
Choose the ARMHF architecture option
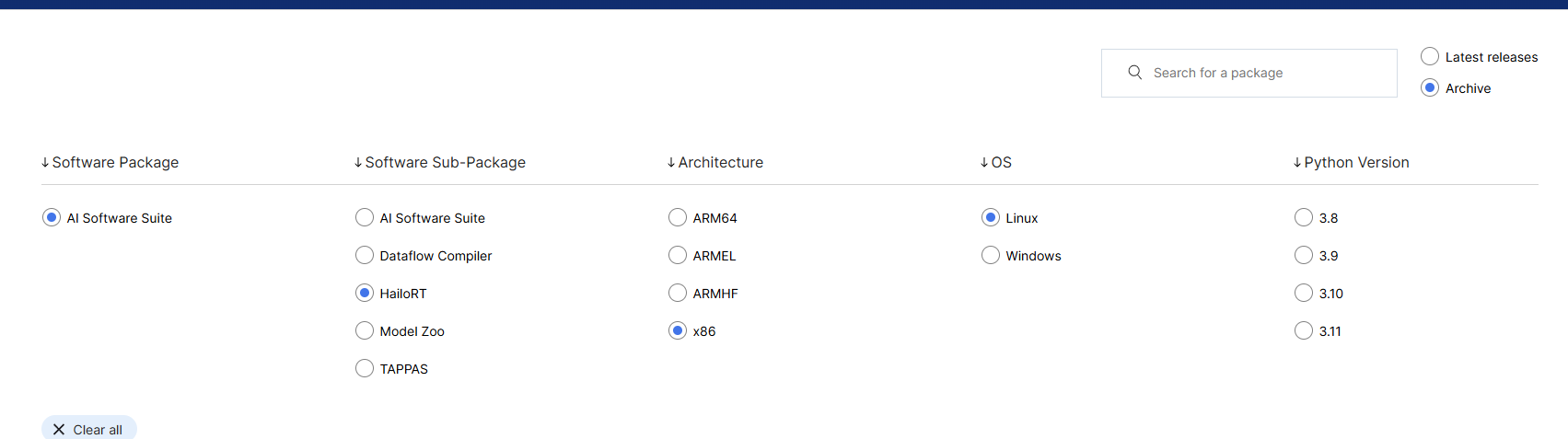(x=678, y=294)
